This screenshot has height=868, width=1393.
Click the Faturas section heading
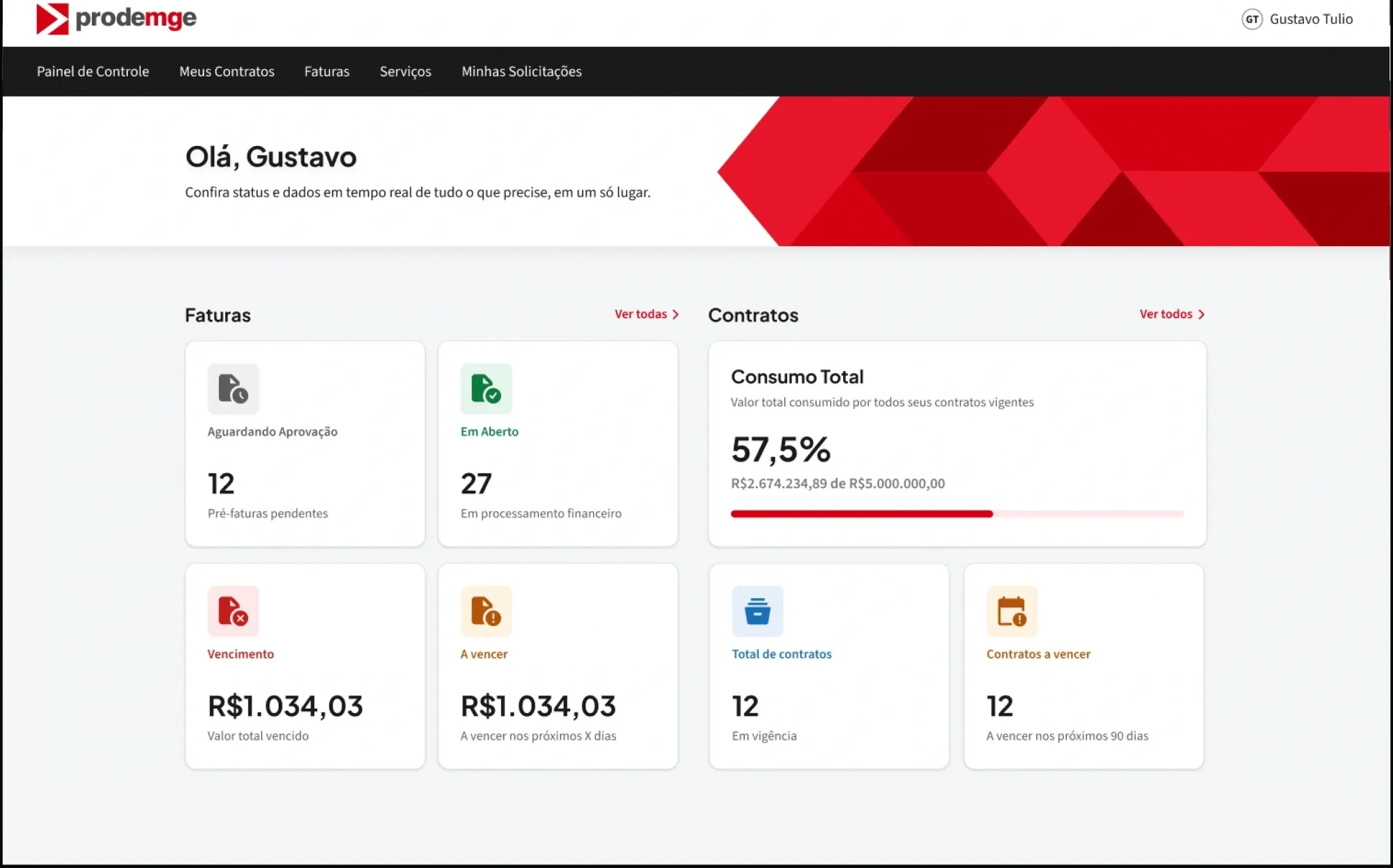coord(218,315)
